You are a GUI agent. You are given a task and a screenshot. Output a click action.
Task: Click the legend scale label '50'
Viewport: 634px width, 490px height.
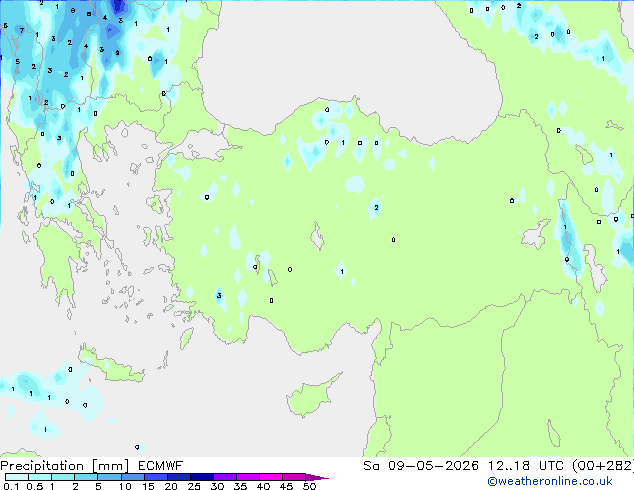(x=309, y=486)
